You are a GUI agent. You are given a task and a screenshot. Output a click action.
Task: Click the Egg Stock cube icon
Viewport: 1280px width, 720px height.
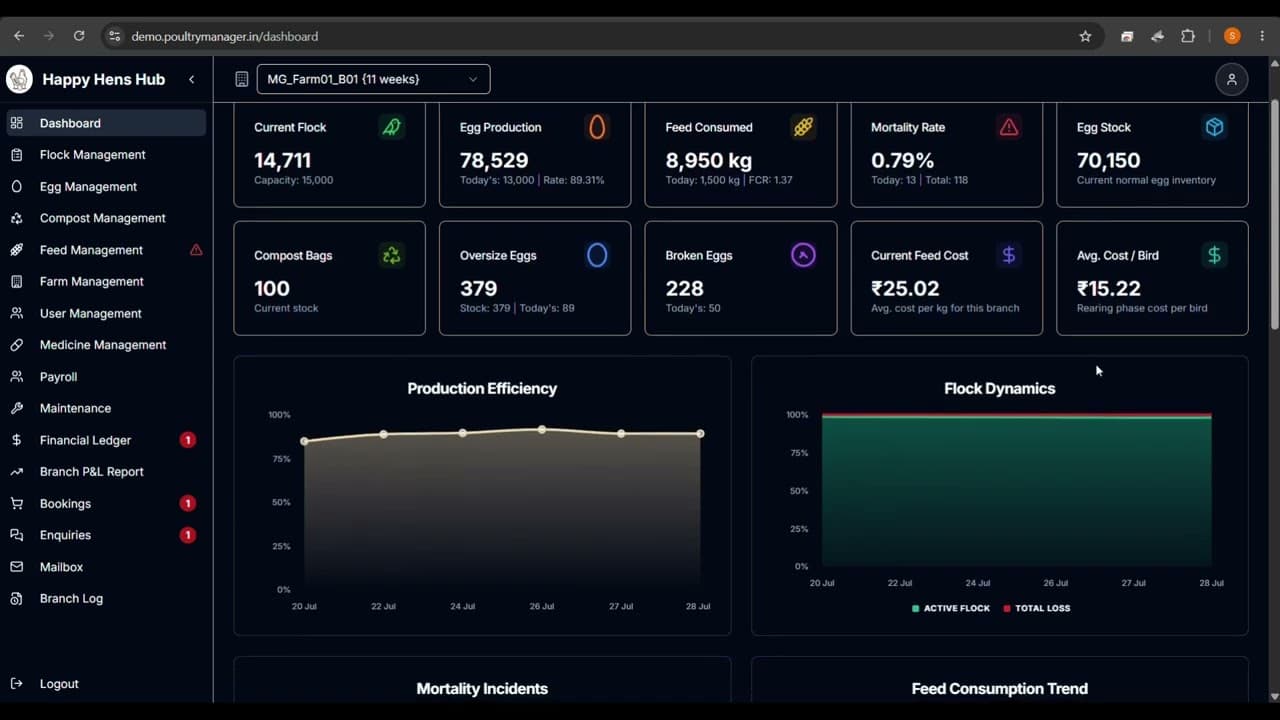pyautogui.click(x=1214, y=127)
